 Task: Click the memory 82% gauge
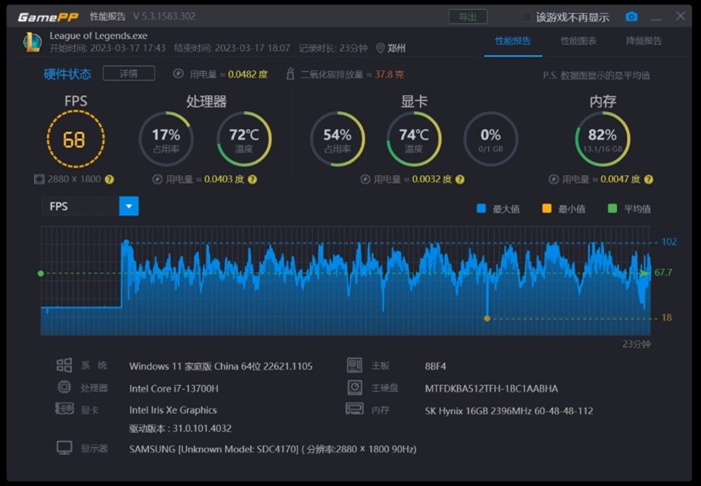click(603, 139)
